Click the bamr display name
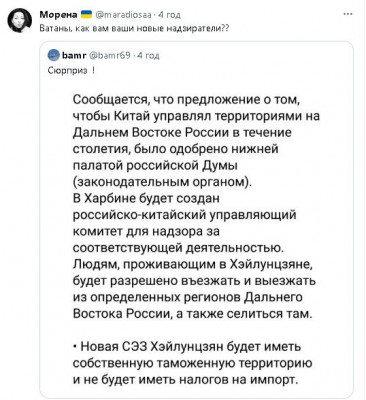 (x=72, y=55)
